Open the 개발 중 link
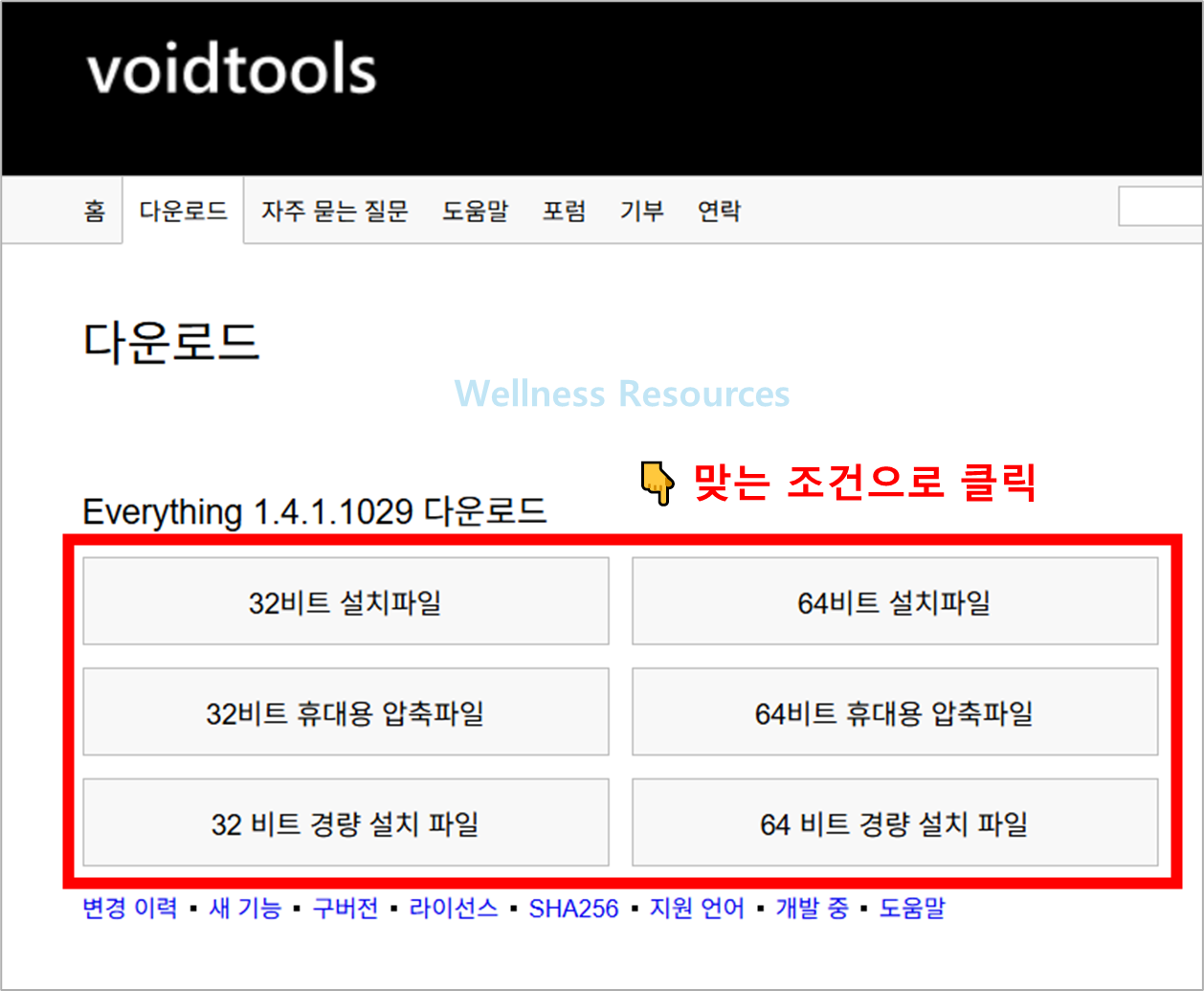 [812, 908]
